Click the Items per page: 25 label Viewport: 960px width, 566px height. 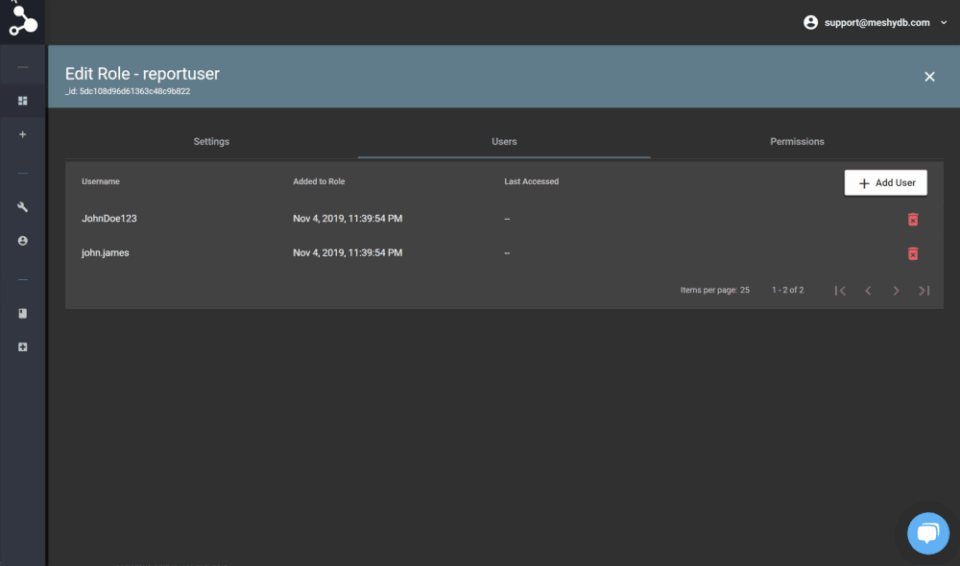(714, 290)
